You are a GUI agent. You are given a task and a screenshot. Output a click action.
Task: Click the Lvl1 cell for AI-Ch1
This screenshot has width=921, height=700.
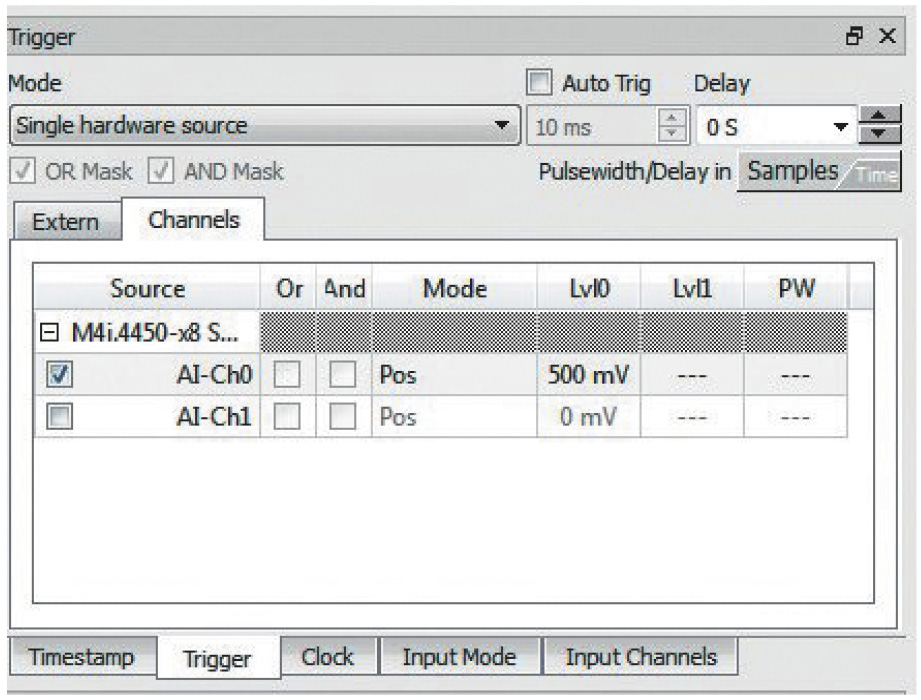pos(692,417)
